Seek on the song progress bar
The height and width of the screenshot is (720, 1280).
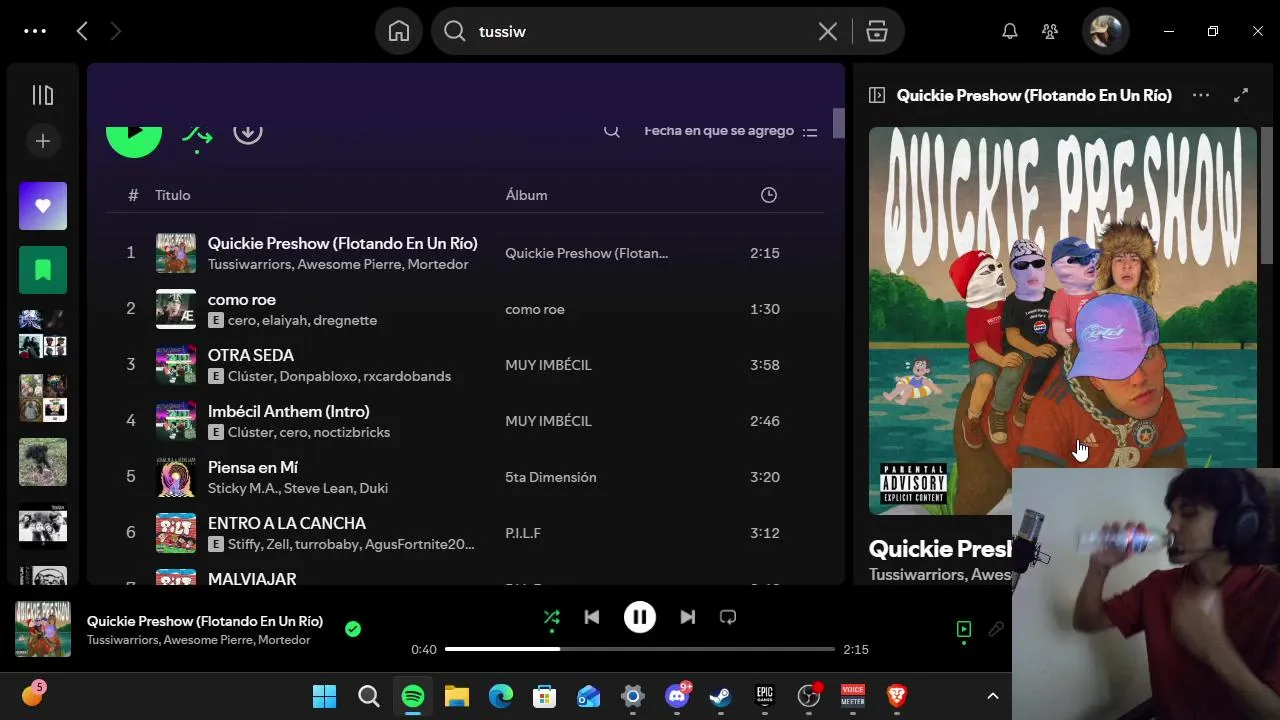click(x=640, y=649)
